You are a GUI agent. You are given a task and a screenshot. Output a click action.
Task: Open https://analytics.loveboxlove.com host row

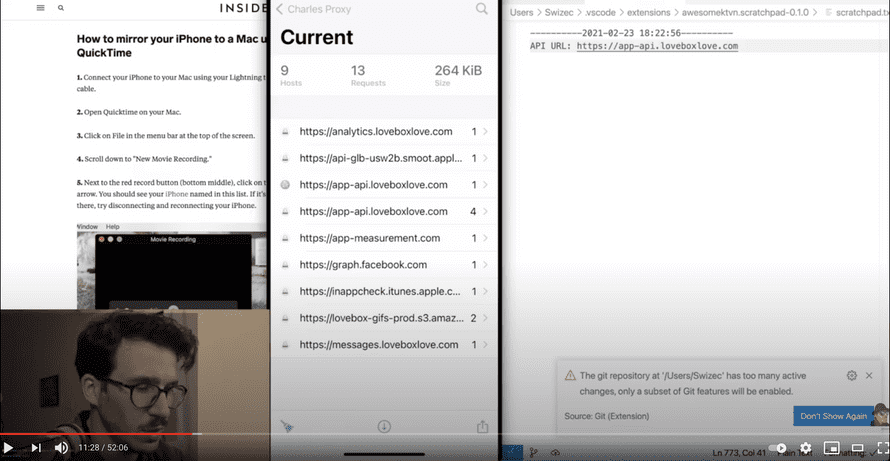pos(384,132)
